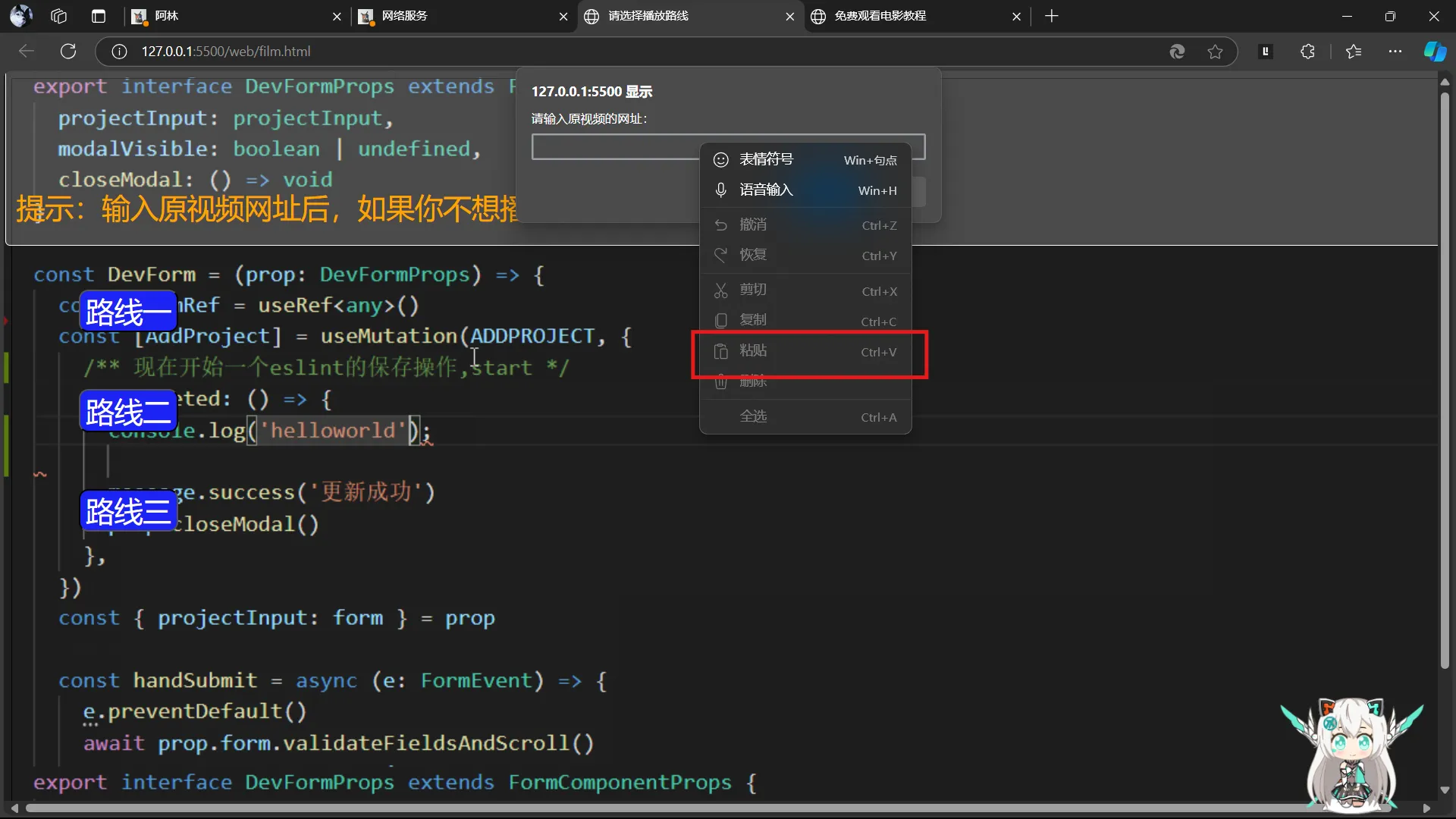Open the favorites list icon
1456x819 pixels.
click(x=1354, y=52)
